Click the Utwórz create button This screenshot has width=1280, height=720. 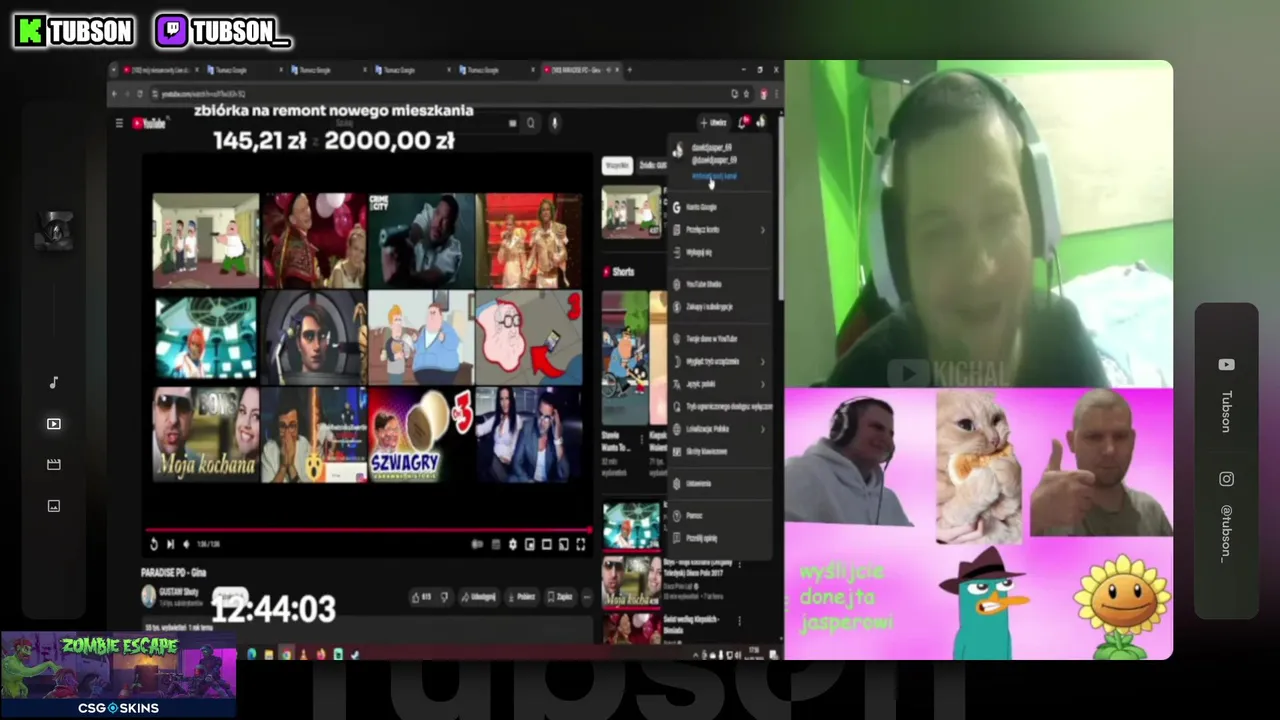click(714, 123)
